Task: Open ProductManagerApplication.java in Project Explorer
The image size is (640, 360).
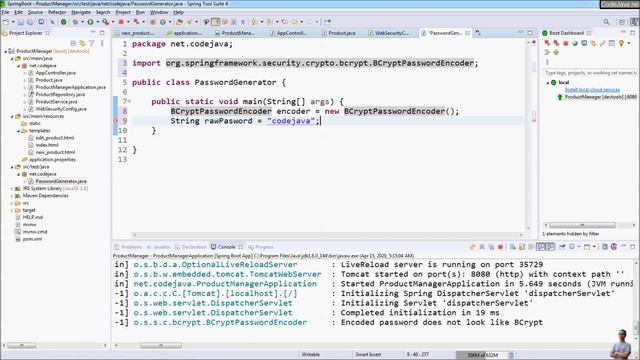Action: [x=70, y=87]
